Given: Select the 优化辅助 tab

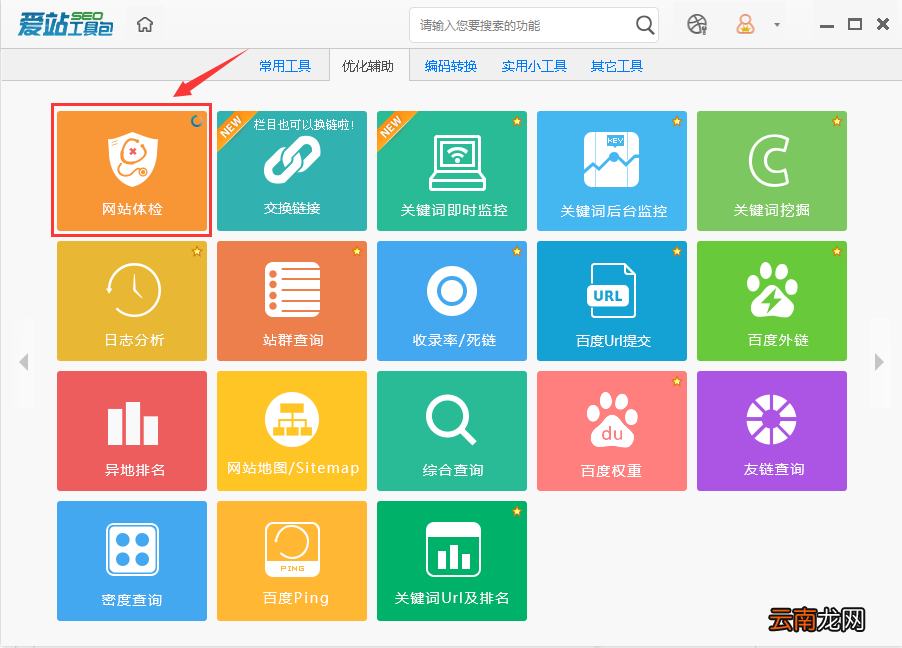Looking at the screenshot, I should [x=368, y=66].
